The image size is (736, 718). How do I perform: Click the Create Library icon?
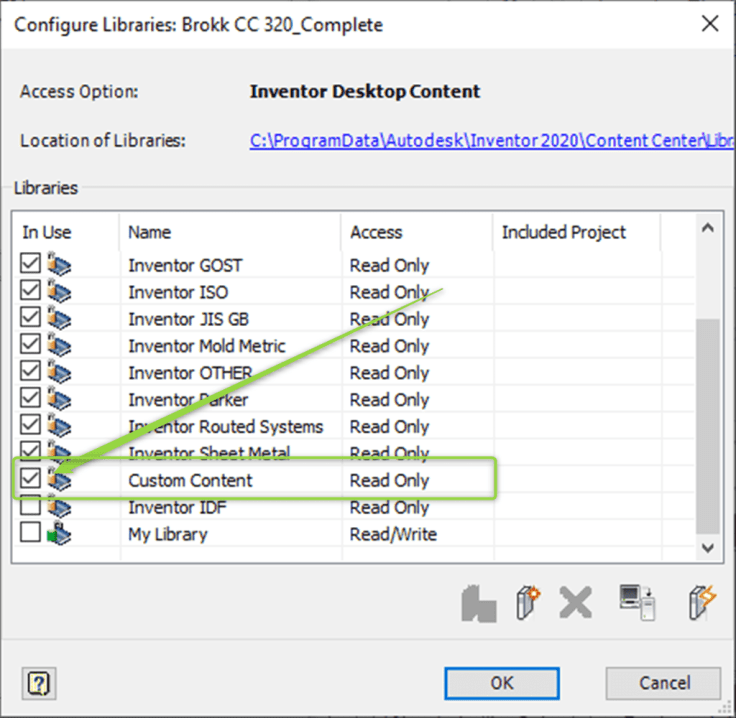tap(528, 603)
